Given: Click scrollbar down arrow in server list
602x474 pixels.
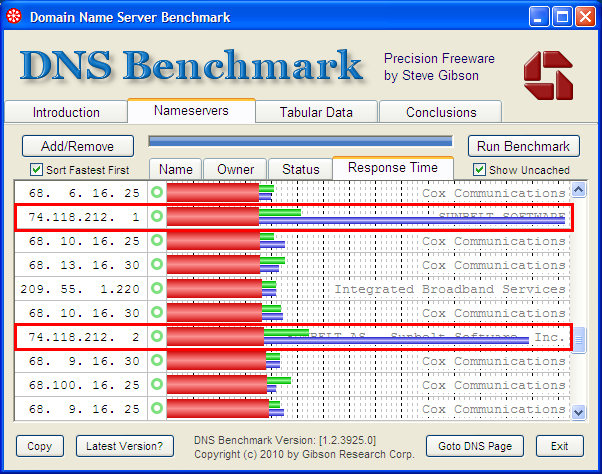Looking at the screenshot, I should (578, 412).
